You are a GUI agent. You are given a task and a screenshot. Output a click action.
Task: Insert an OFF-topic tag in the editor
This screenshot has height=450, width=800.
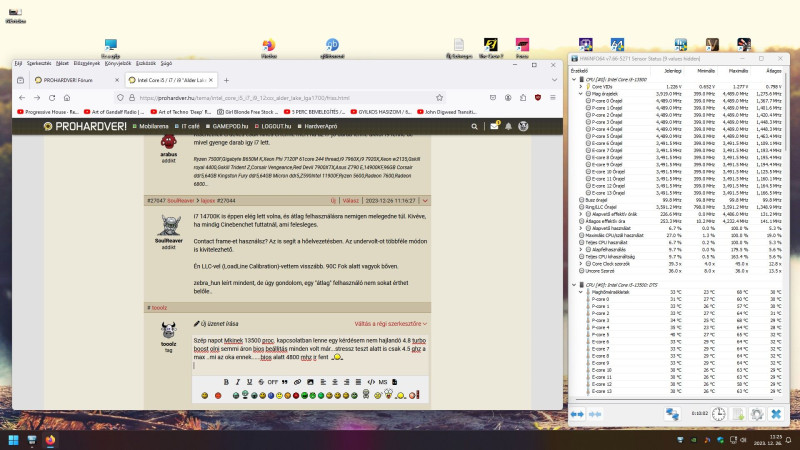(273, 382)
